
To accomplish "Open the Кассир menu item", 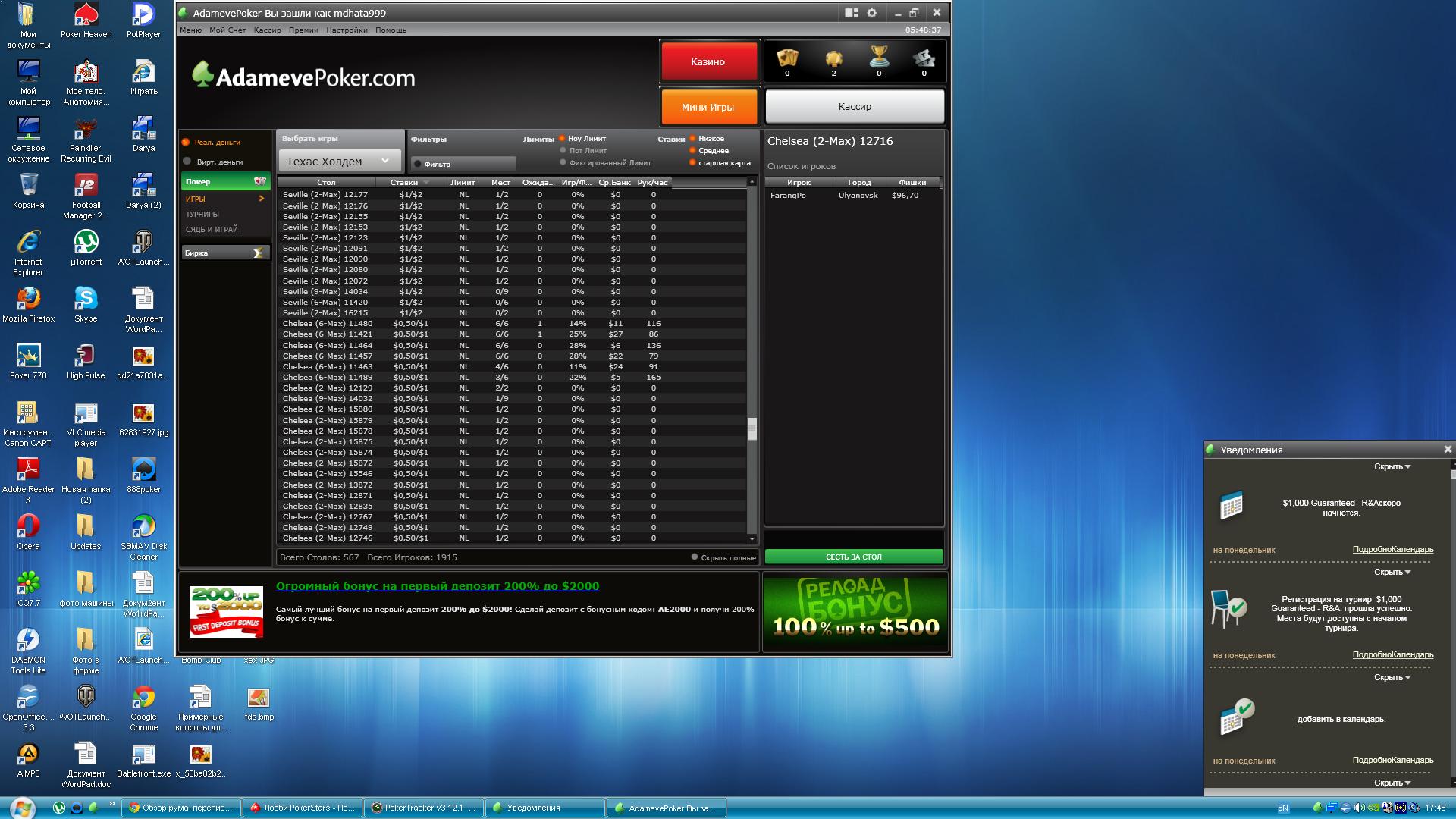I will pos(268,30).
